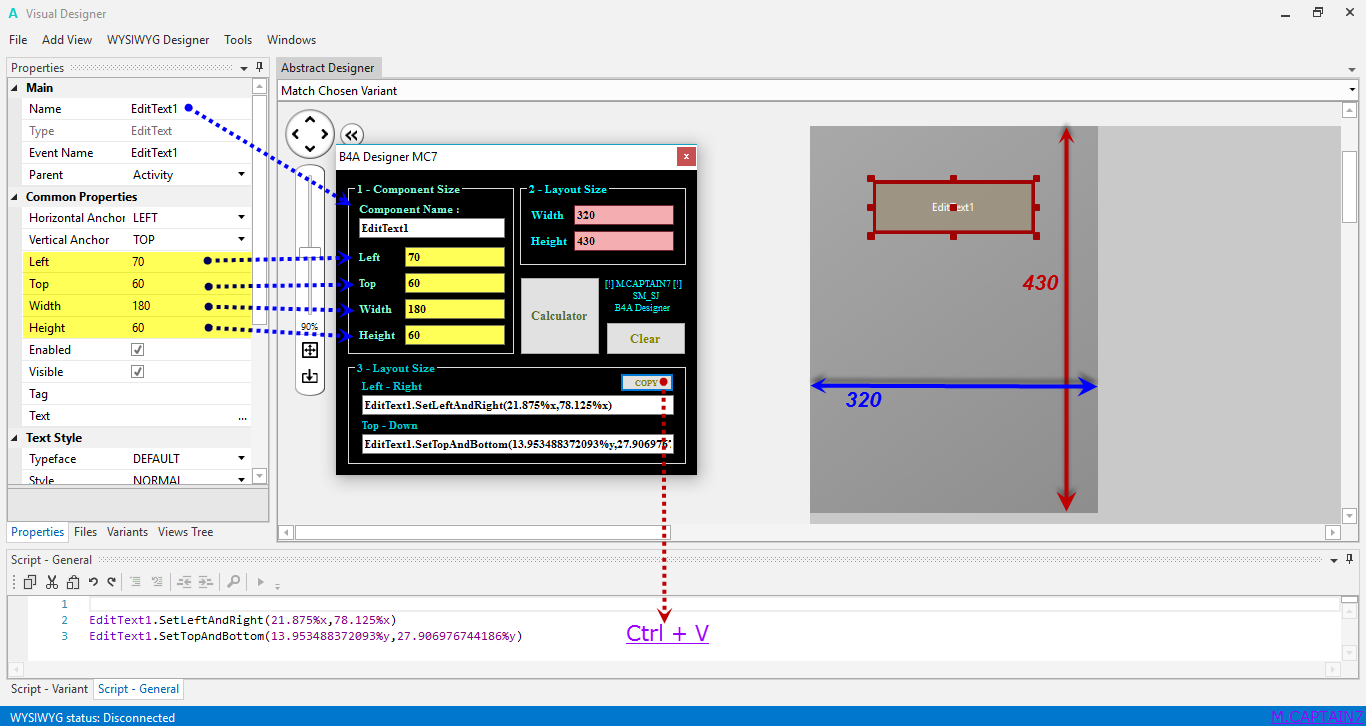Pan view up with navigation arrow
Screen dimensions: 1366x726
pos(311,120)
